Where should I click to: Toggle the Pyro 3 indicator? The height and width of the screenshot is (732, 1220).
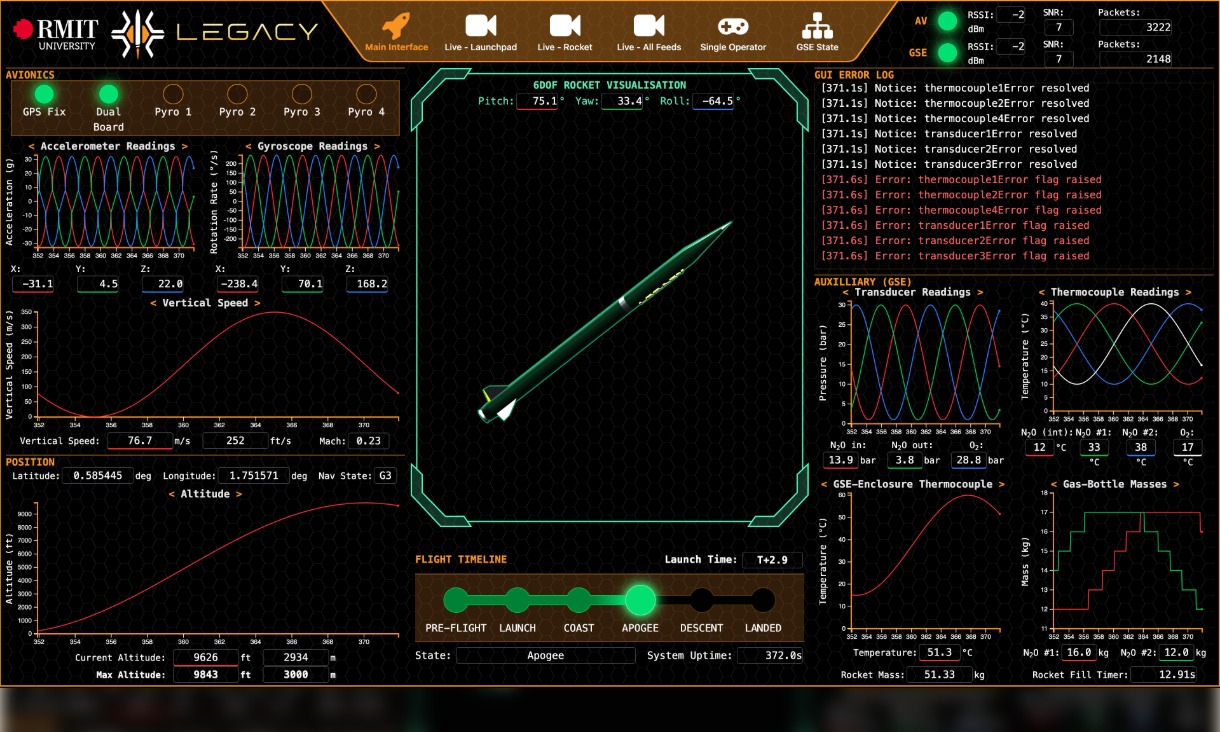coord(302,94)
